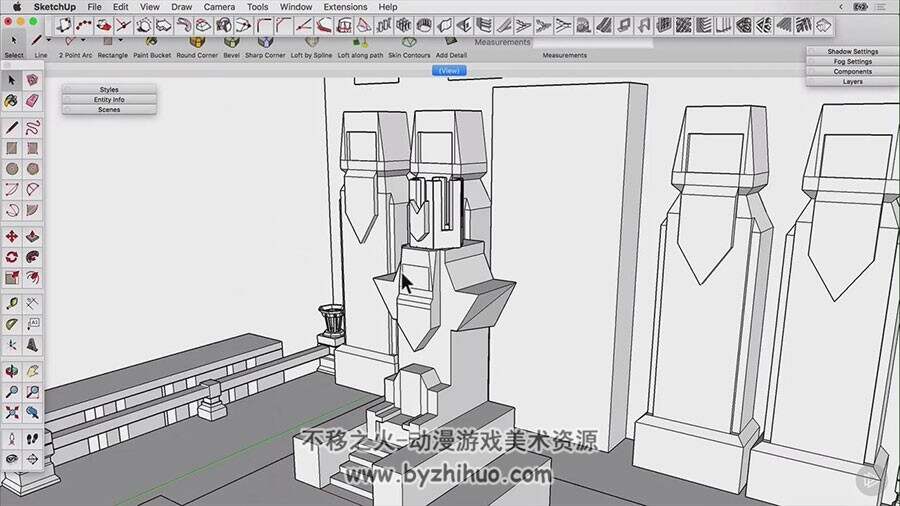Expand the Components panel

coord(852,72)
